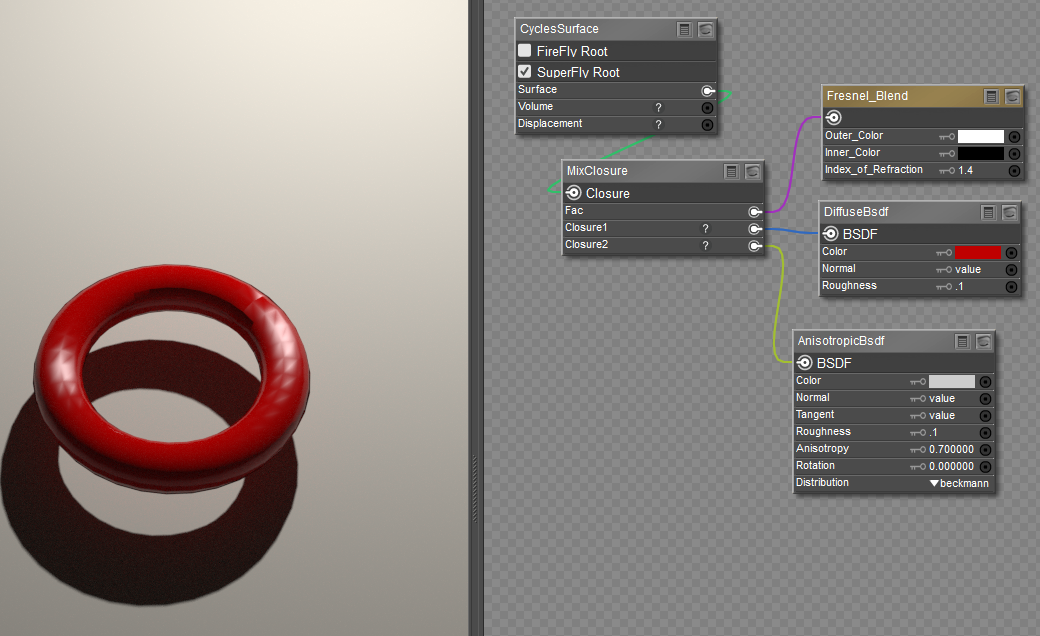1040x636 pixels.
Task: Toggle Fresnel_Blend node preview icon
Action: [1013, 97]
